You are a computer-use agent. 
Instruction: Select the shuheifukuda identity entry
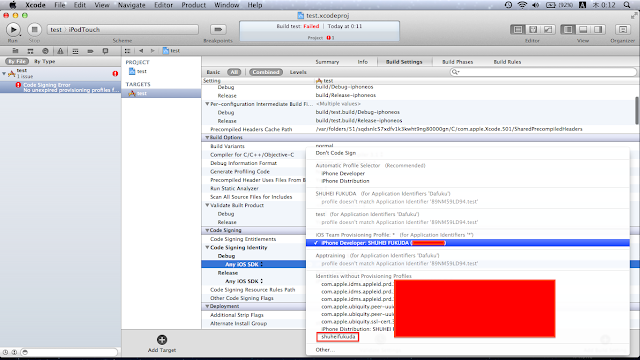[x=338, y=337]
